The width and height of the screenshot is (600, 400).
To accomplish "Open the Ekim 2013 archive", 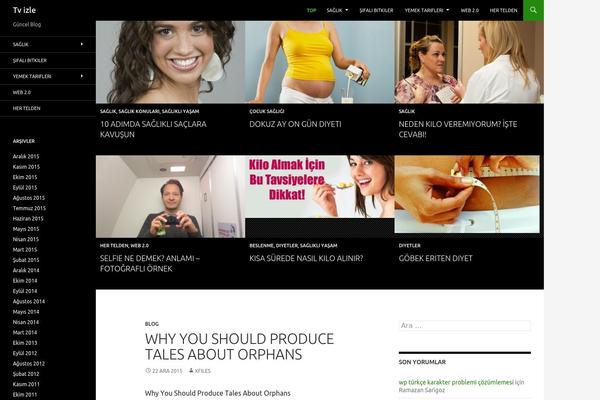I will [x=25, y=343].
